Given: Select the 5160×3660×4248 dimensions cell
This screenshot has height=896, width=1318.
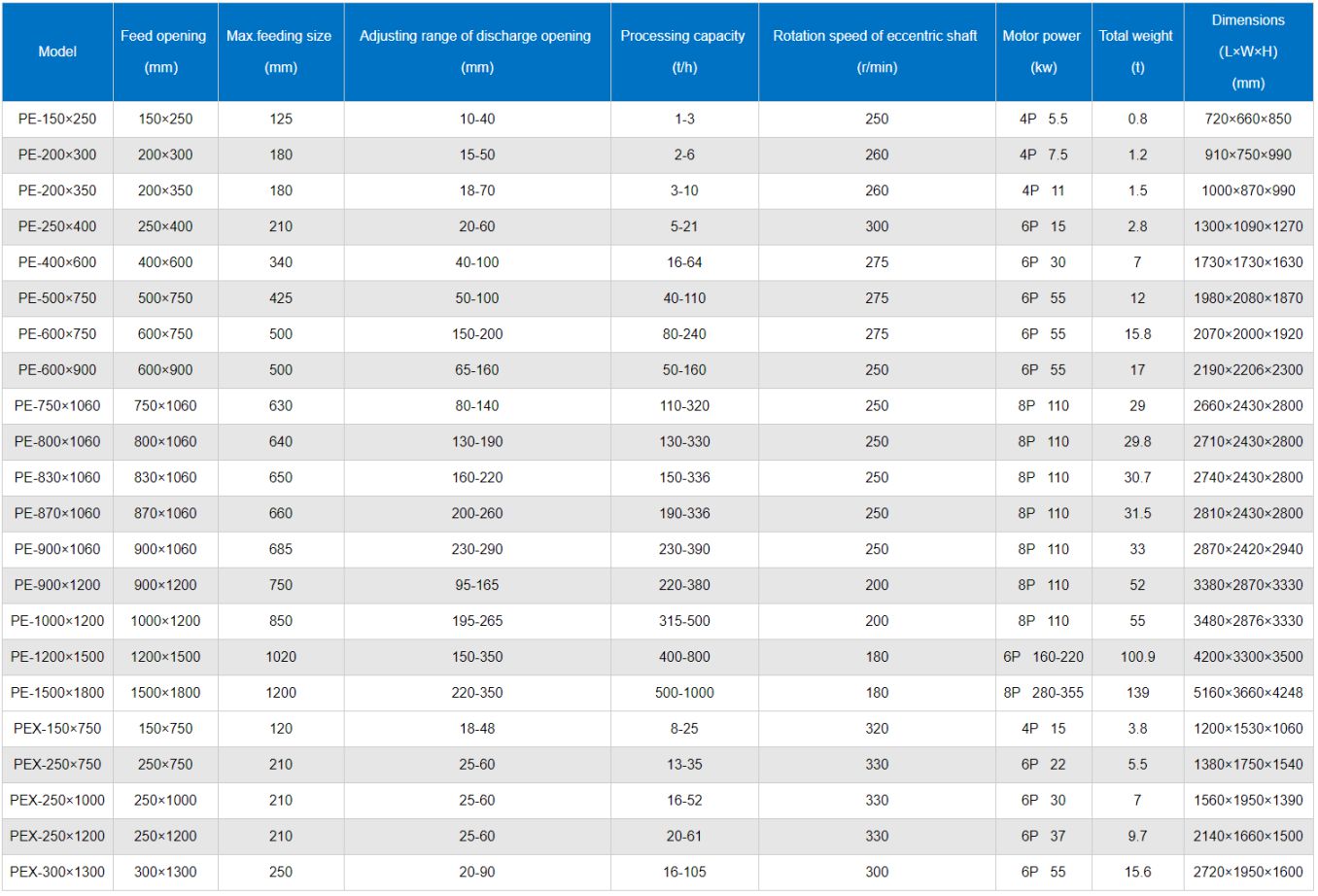Looking at the screenshot, I should [x=1248, y=693].
